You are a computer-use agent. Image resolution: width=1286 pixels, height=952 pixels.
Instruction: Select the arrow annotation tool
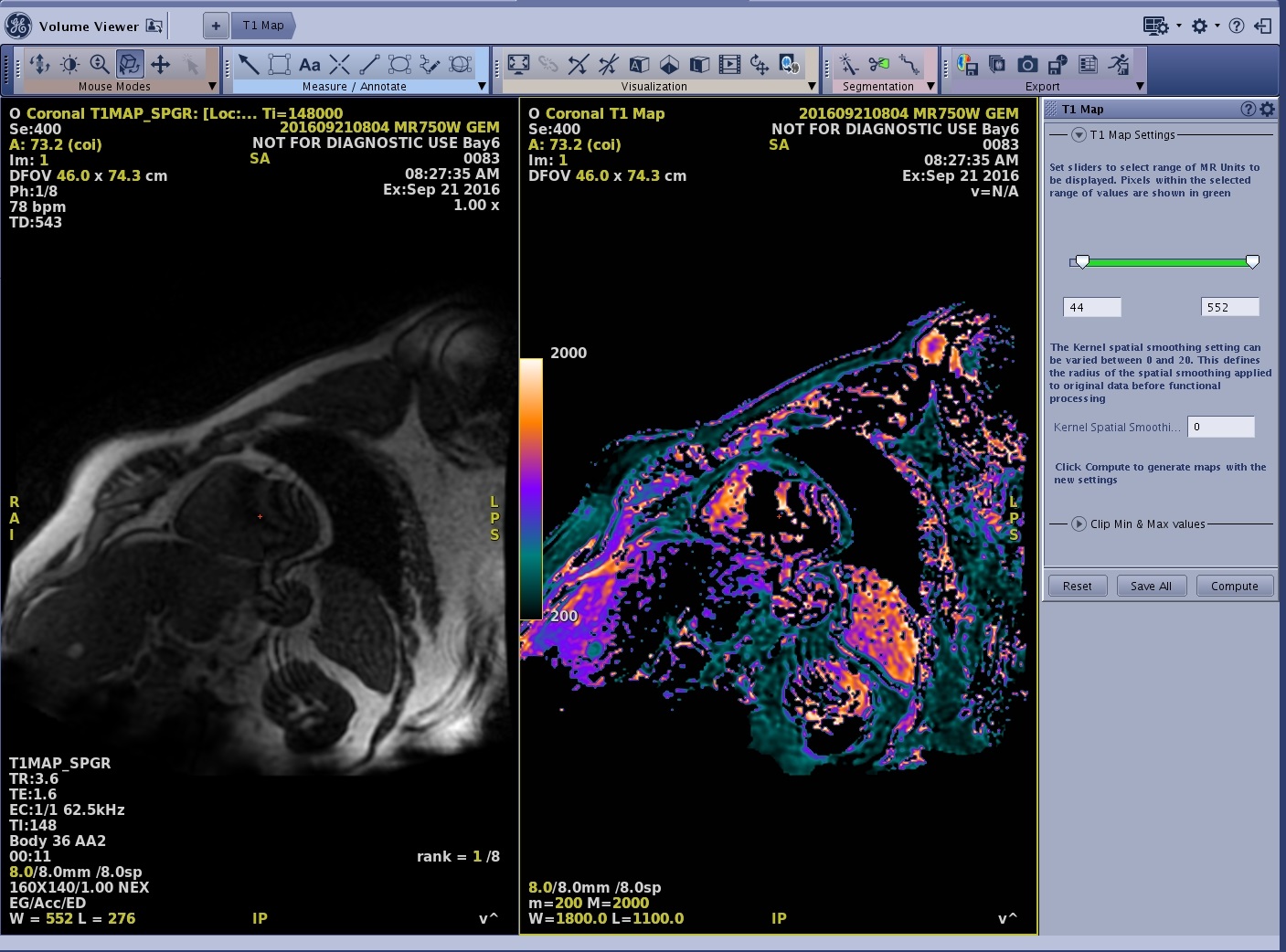click(x=249, y=64)
